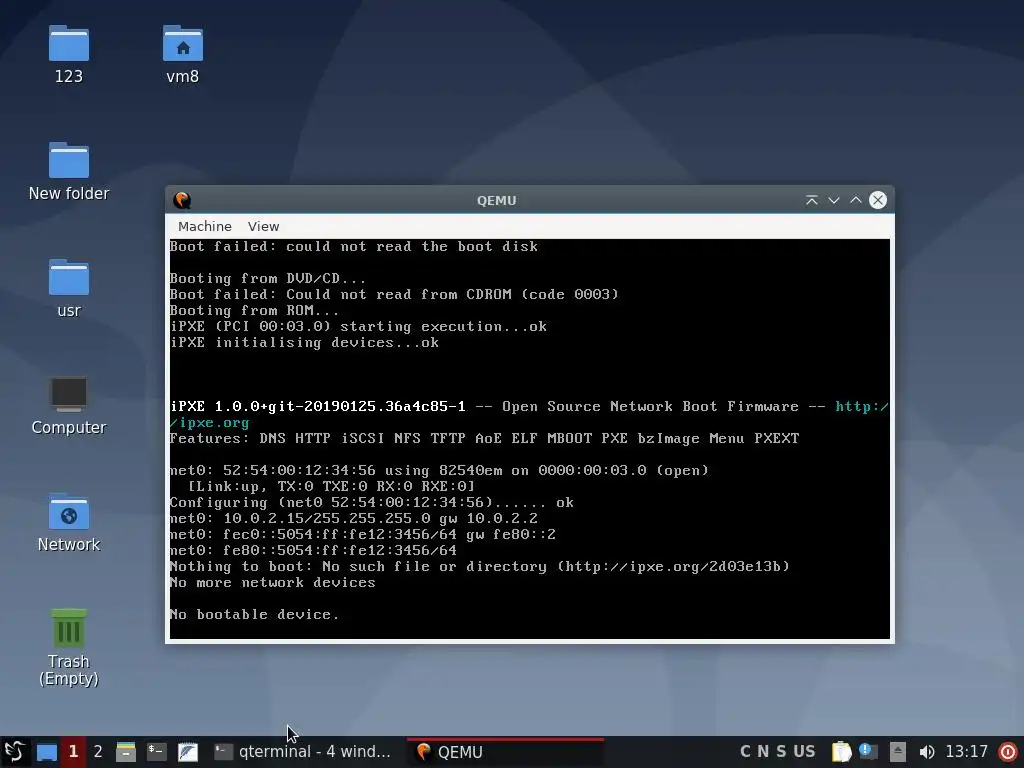Switch to workspace 2
The image size is (1024, 768).
pos(98,752)
